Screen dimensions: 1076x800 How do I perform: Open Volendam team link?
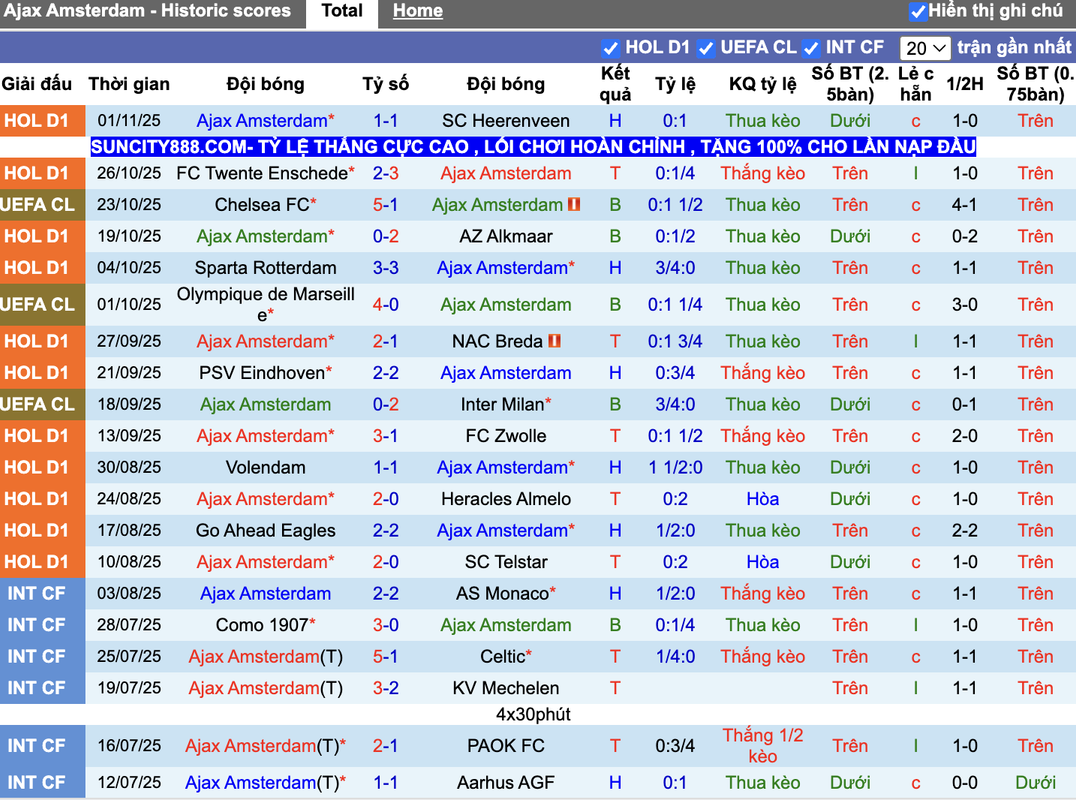pyautogui.click(x=266, y=467)
